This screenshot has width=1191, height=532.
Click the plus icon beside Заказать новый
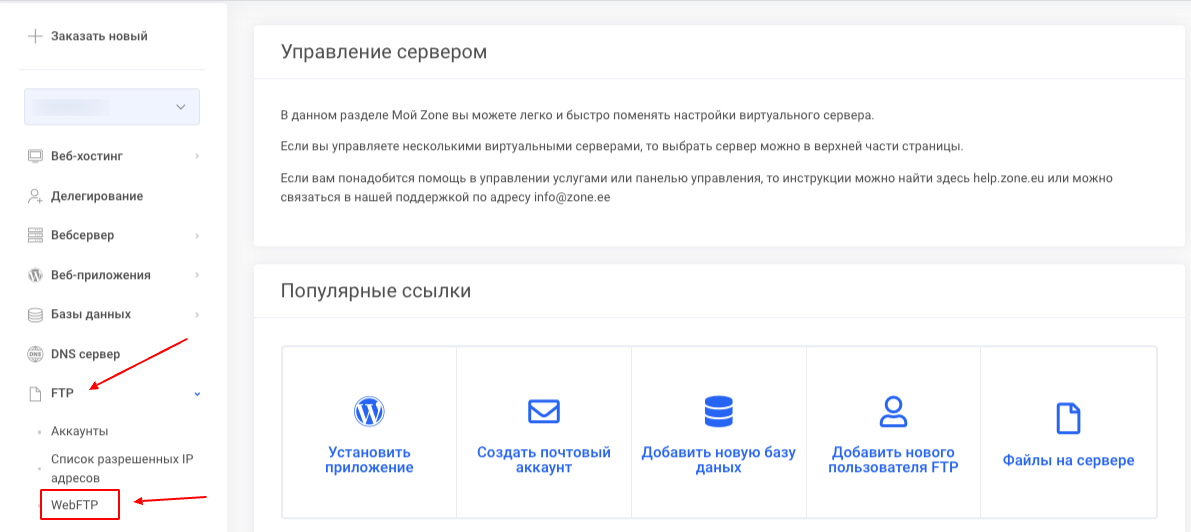pos(35,37)
